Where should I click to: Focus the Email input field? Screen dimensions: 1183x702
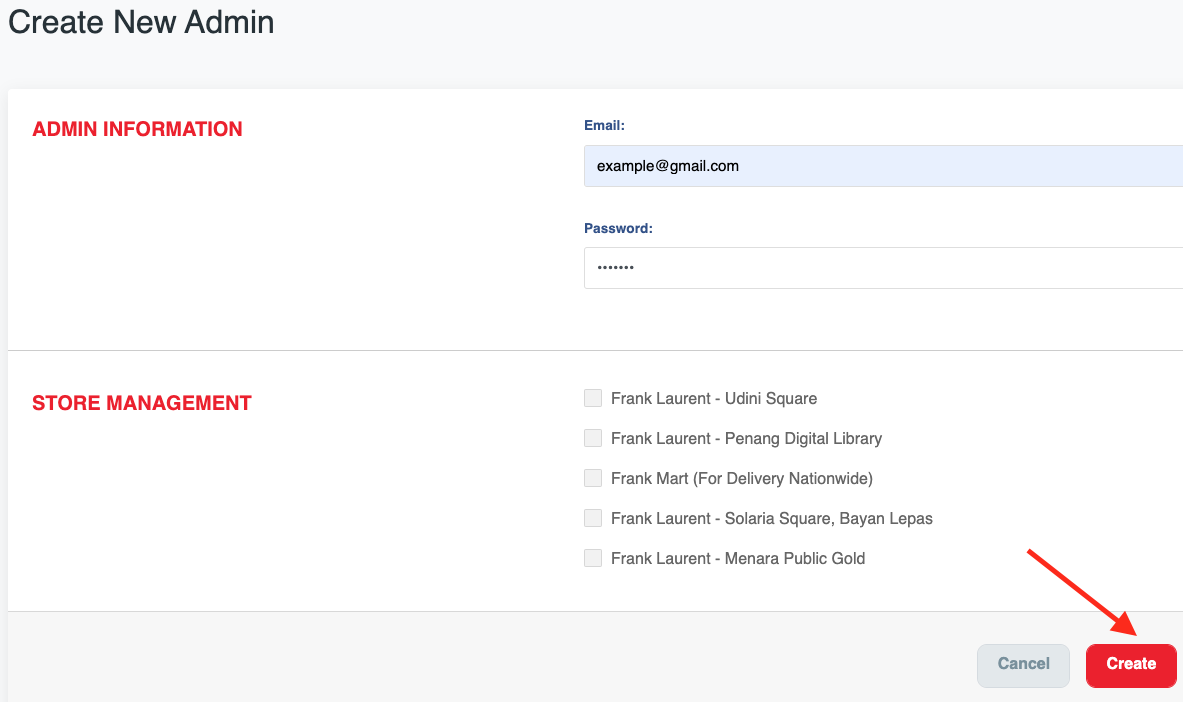(880, 166)
